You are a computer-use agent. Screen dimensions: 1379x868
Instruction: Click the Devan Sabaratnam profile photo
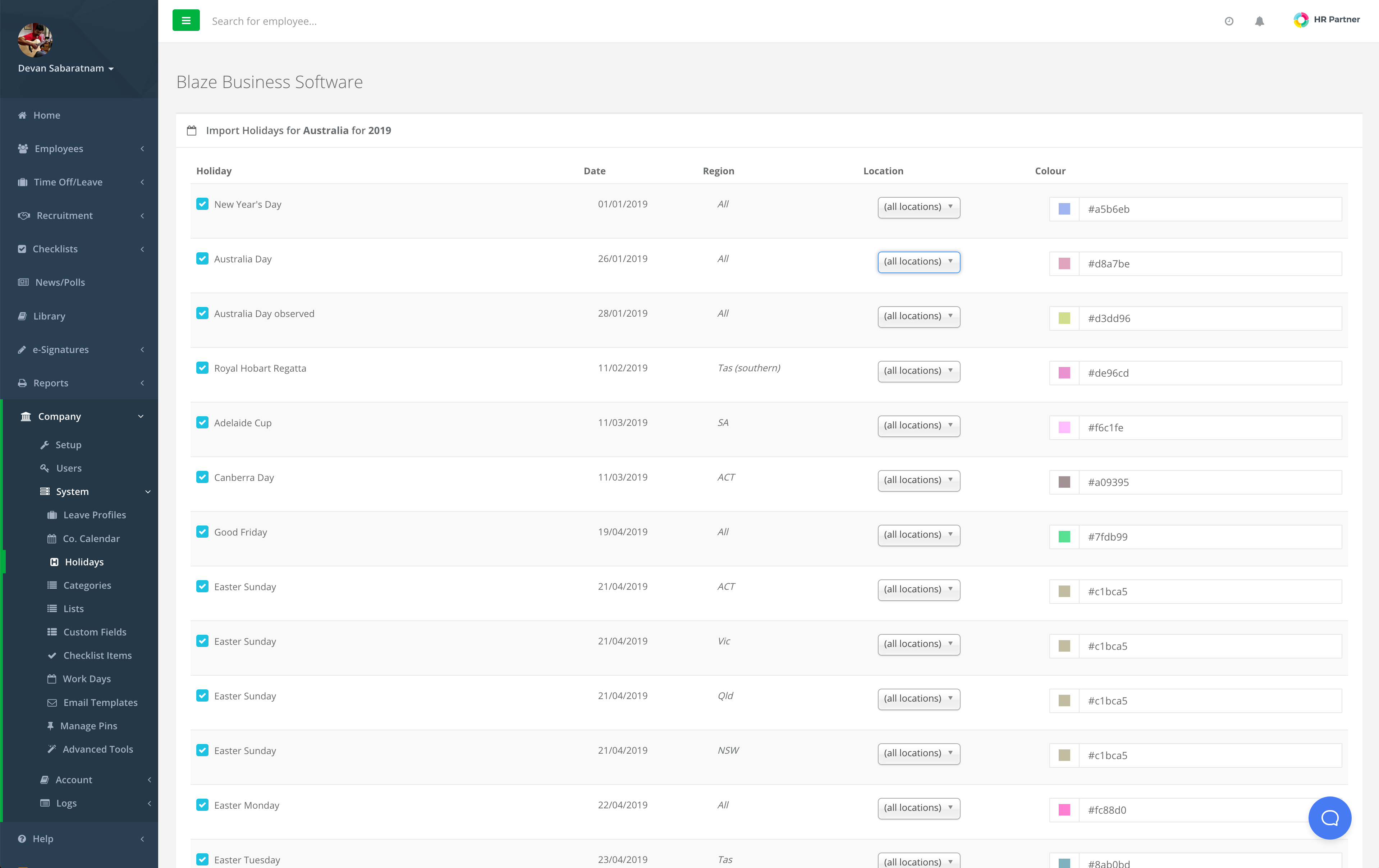coord(35,40)
